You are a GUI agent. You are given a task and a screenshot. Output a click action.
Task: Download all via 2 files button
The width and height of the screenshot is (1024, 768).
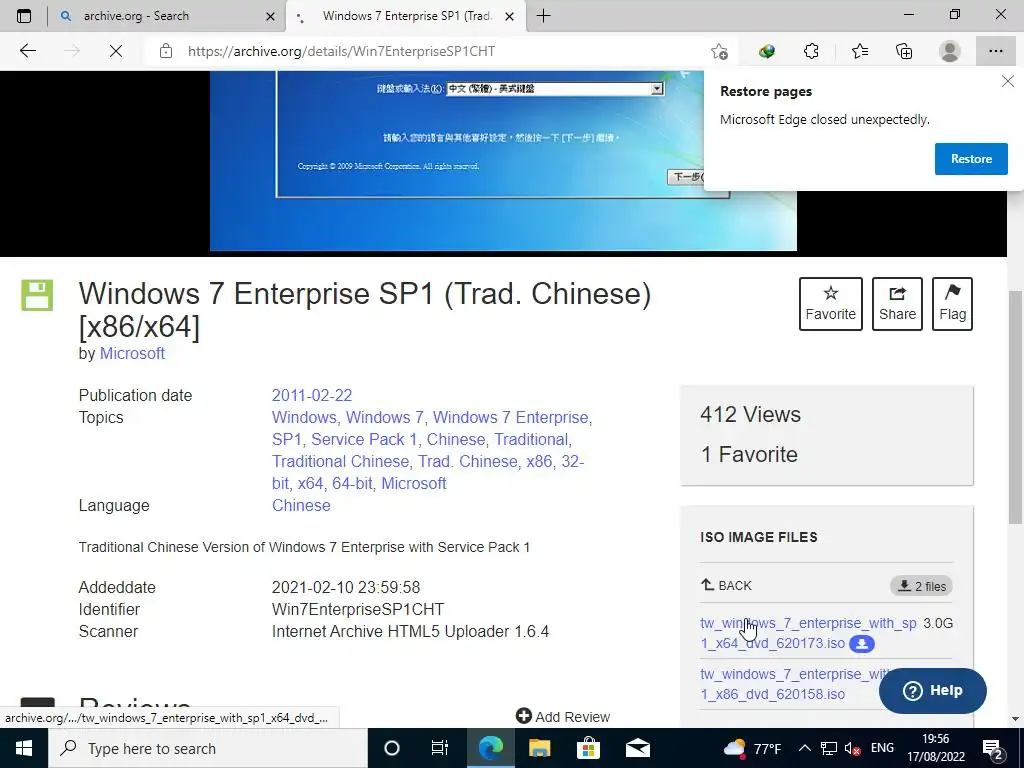921,586
